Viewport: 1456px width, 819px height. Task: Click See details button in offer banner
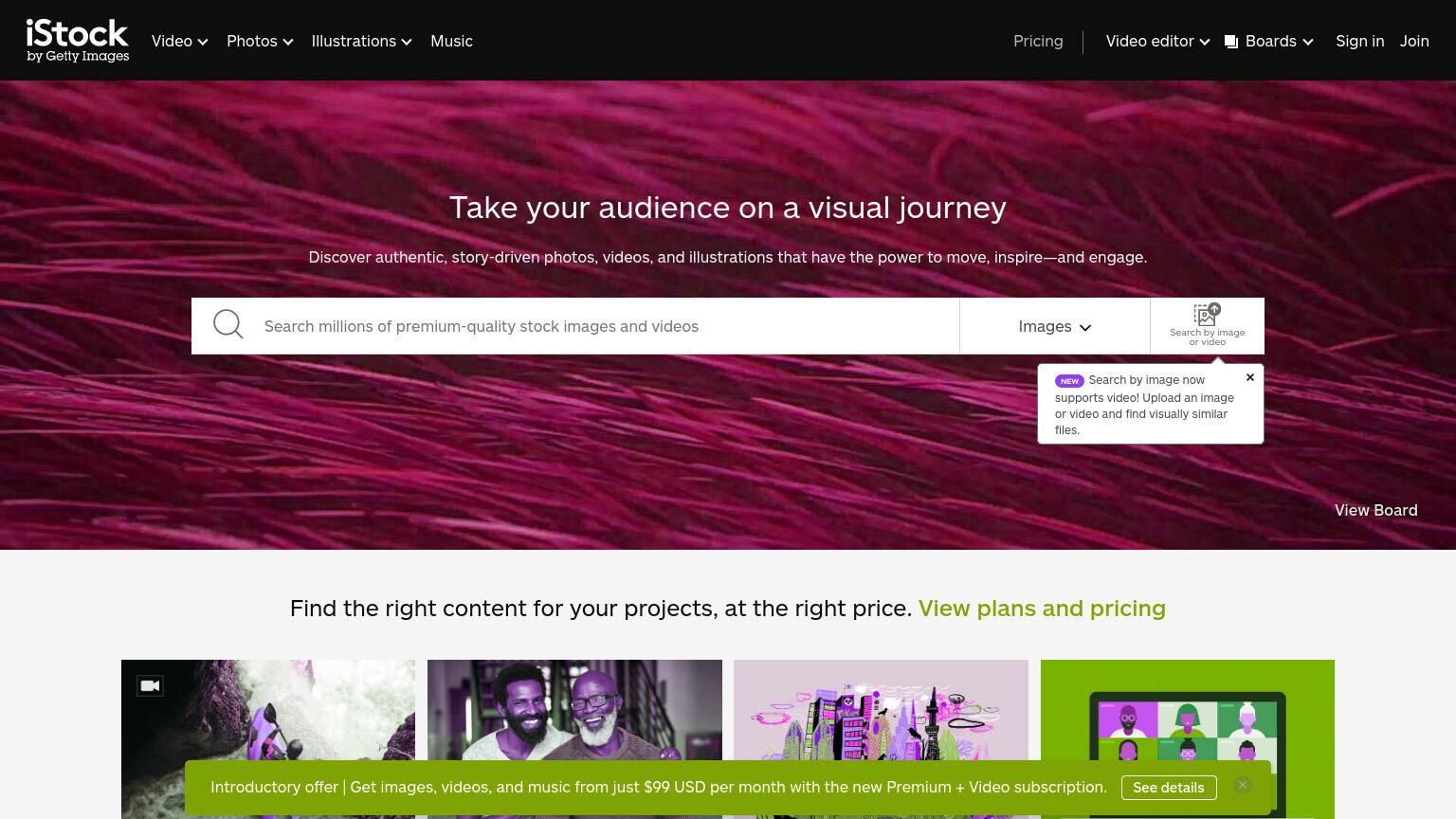[x=1169, y=788]
